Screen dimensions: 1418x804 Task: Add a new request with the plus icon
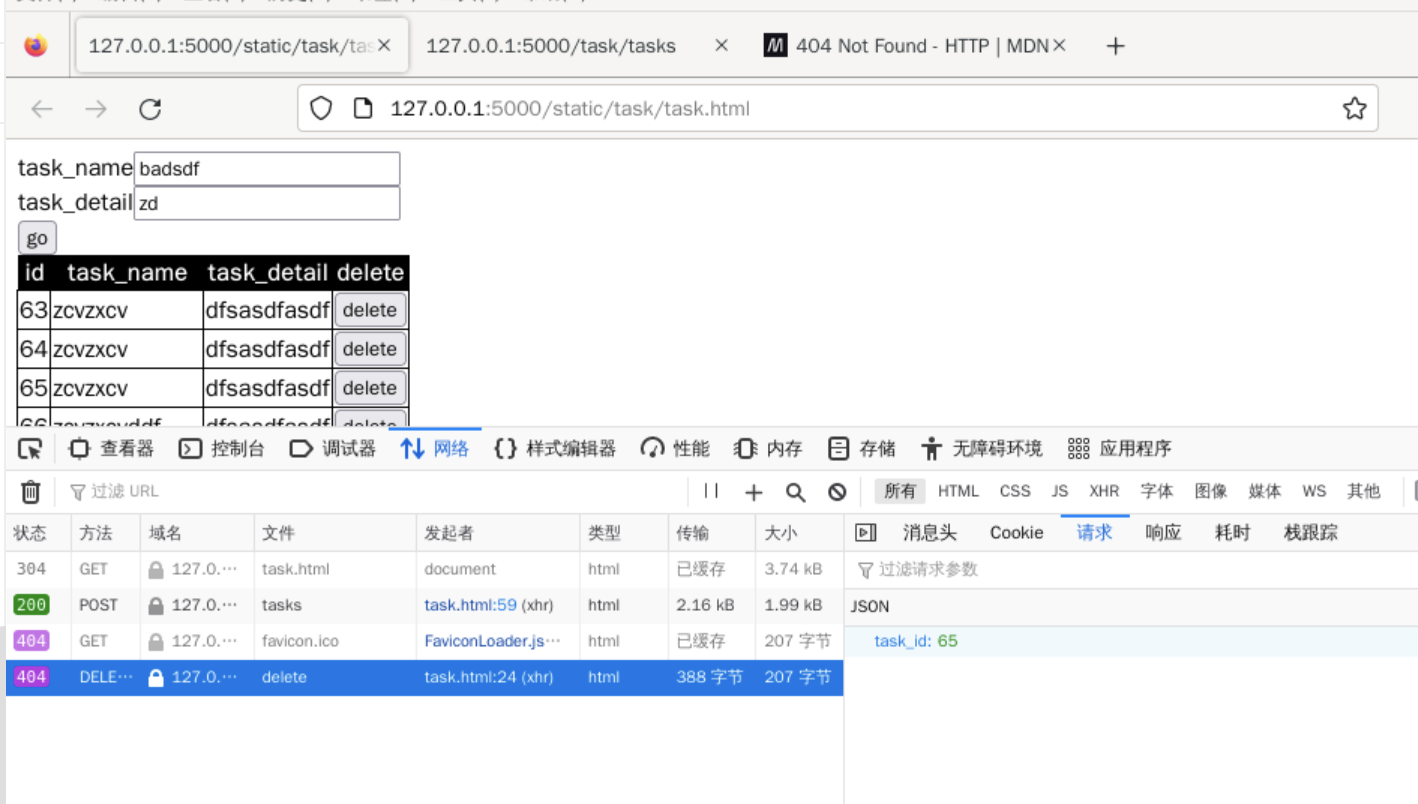pyautogui.click(x=753, y=491)
